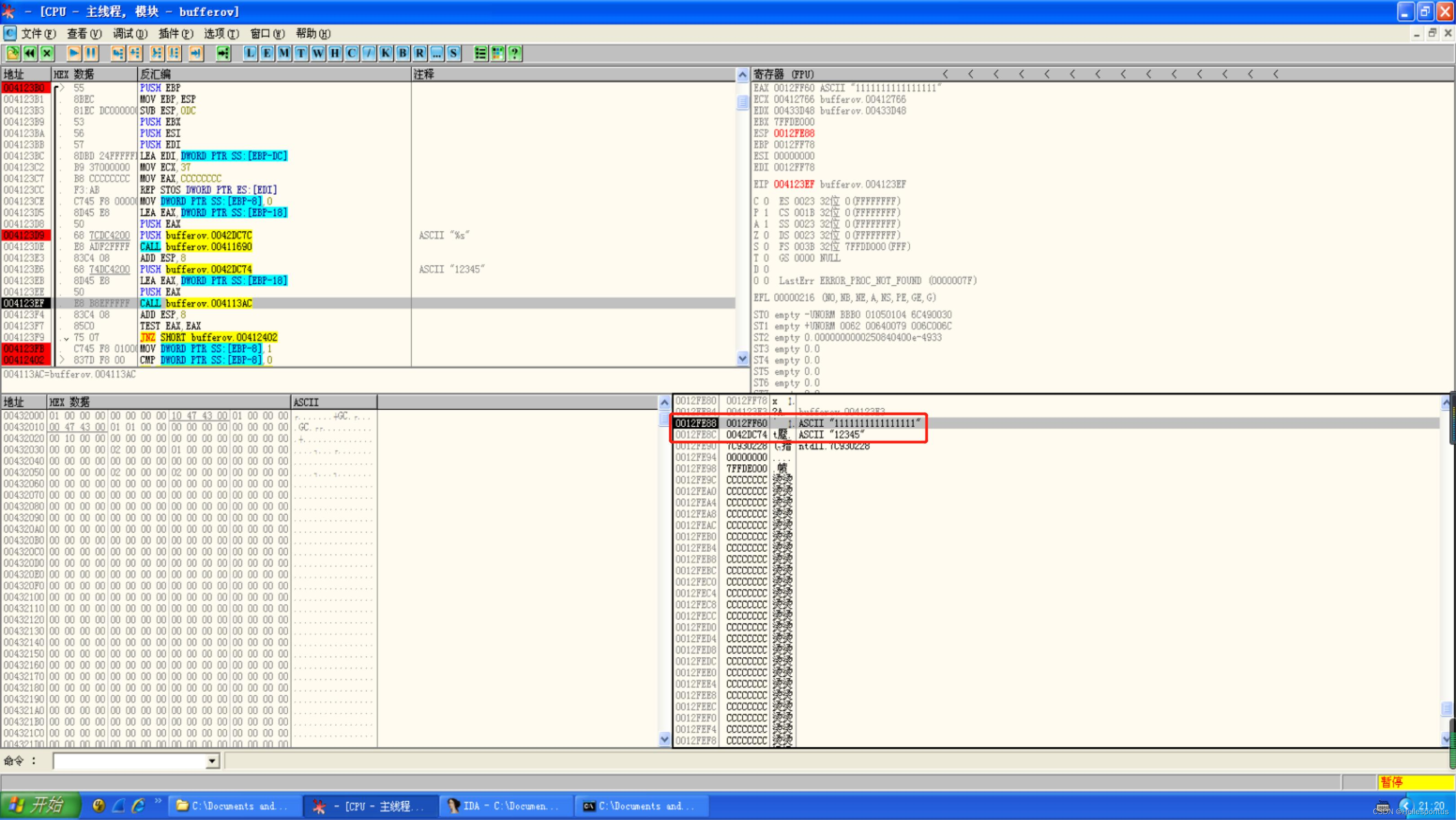
Task: Click the command text input field
Action: [x=130, y=761]
